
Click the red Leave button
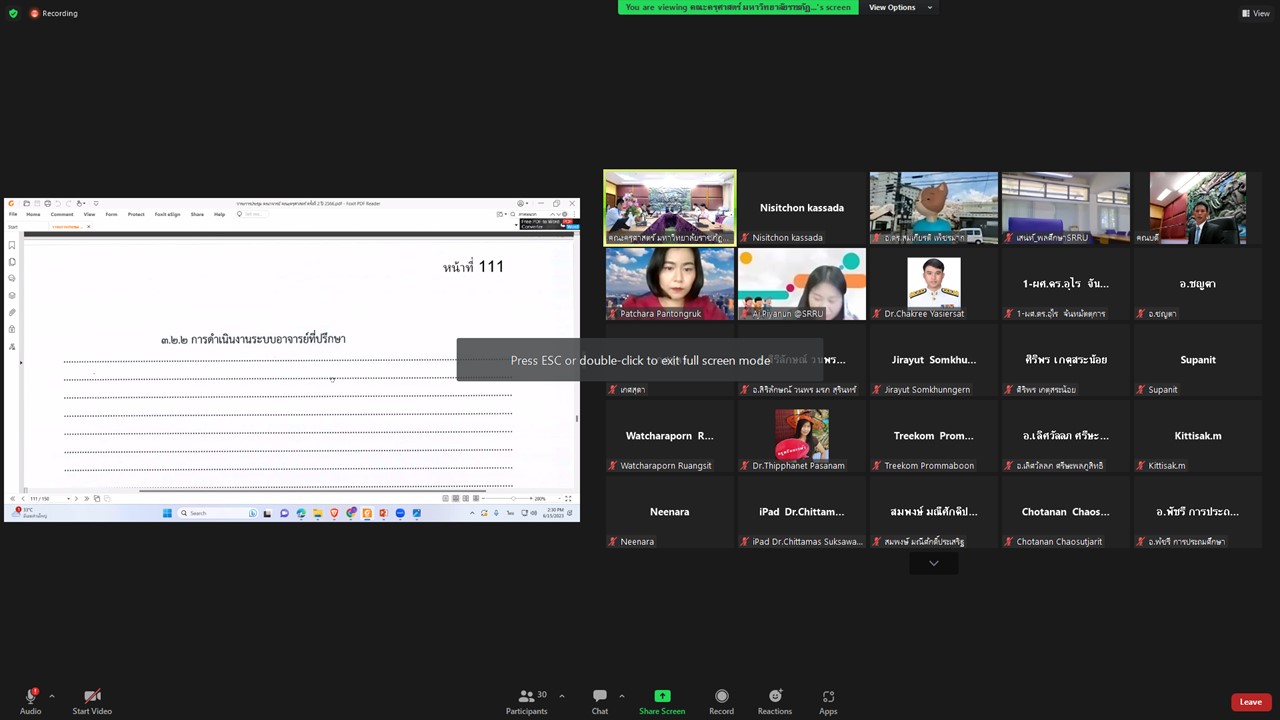pyautogui.click(x=1250, y=702)
